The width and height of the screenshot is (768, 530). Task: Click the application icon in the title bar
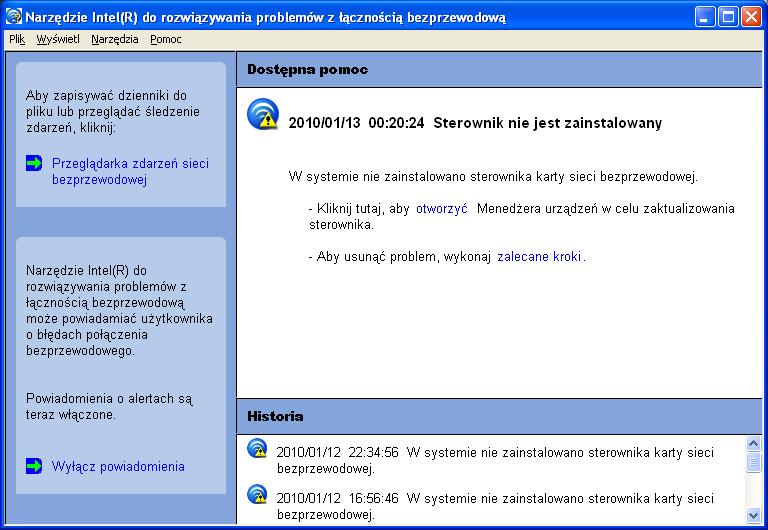(13, 17)
